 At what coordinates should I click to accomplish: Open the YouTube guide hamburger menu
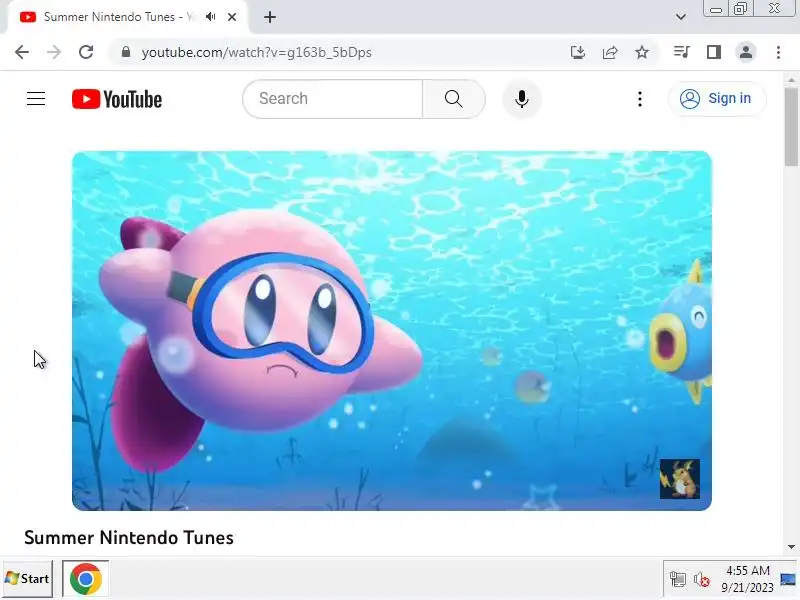tap(36, 99)
